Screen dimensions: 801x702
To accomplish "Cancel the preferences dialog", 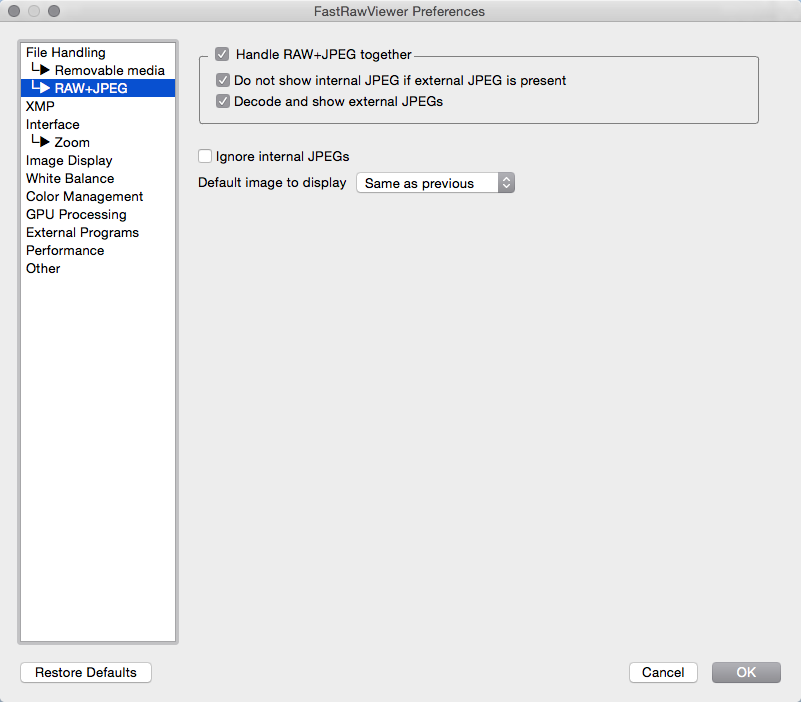I will pos(663,672).
